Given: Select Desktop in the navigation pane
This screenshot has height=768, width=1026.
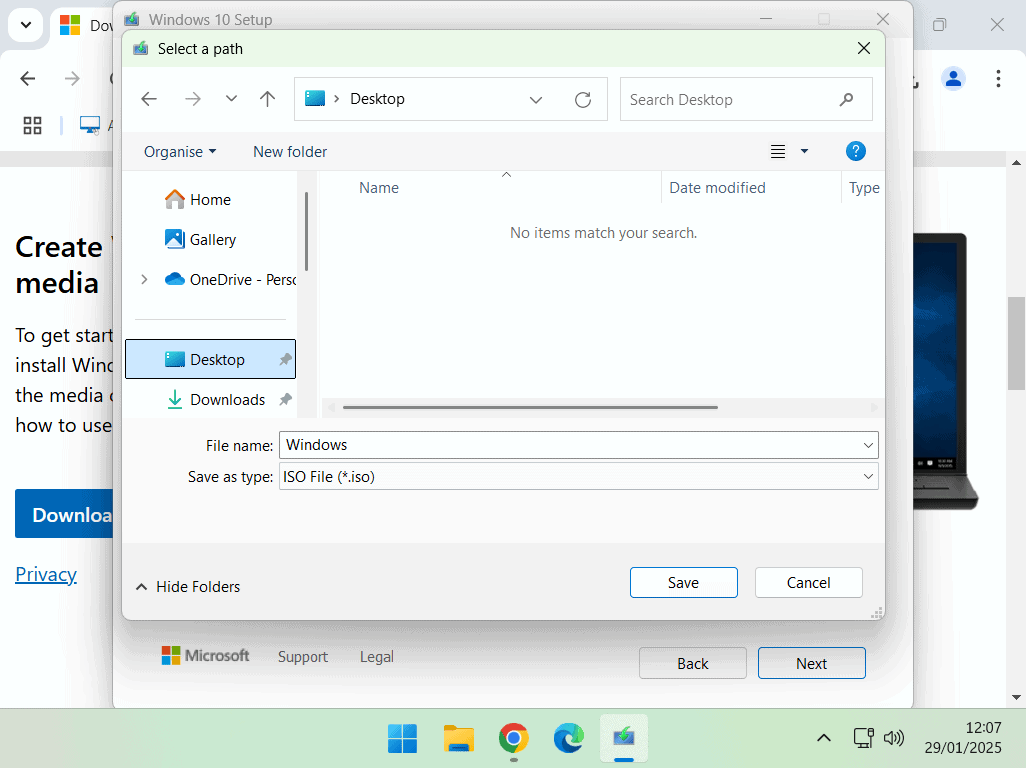Looking at the screenshot, I should tap(210, 359).
